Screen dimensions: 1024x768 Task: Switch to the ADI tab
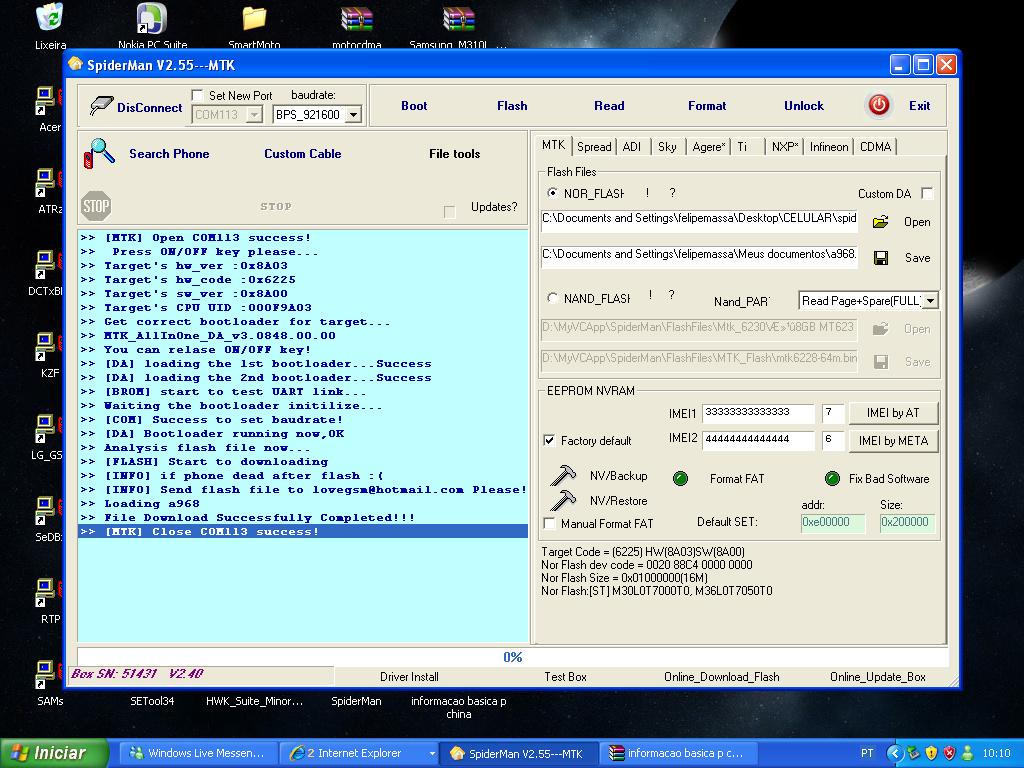tap(632, 147)
